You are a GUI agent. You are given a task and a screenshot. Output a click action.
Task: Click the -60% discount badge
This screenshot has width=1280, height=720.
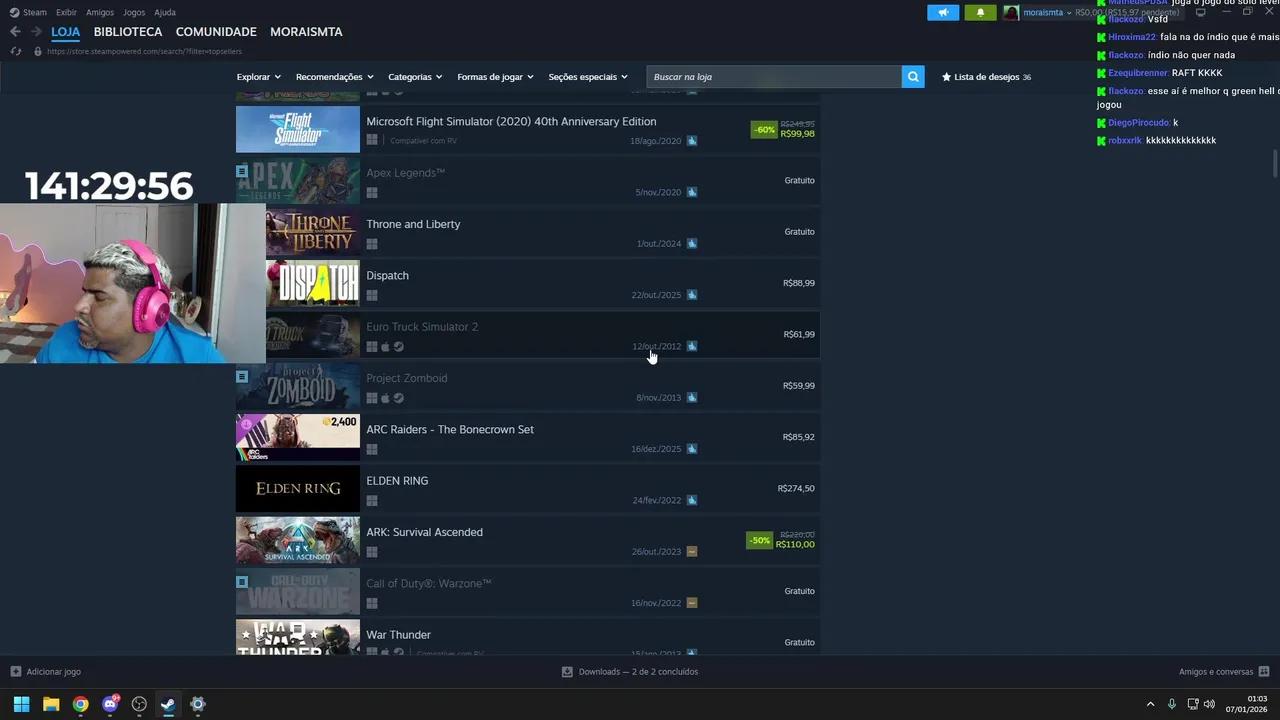click(x=764, y=130)
